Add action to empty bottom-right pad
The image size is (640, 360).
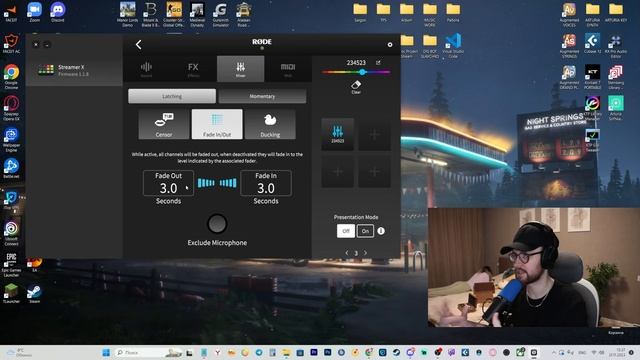pyautogui.click(x=374, y=171)
